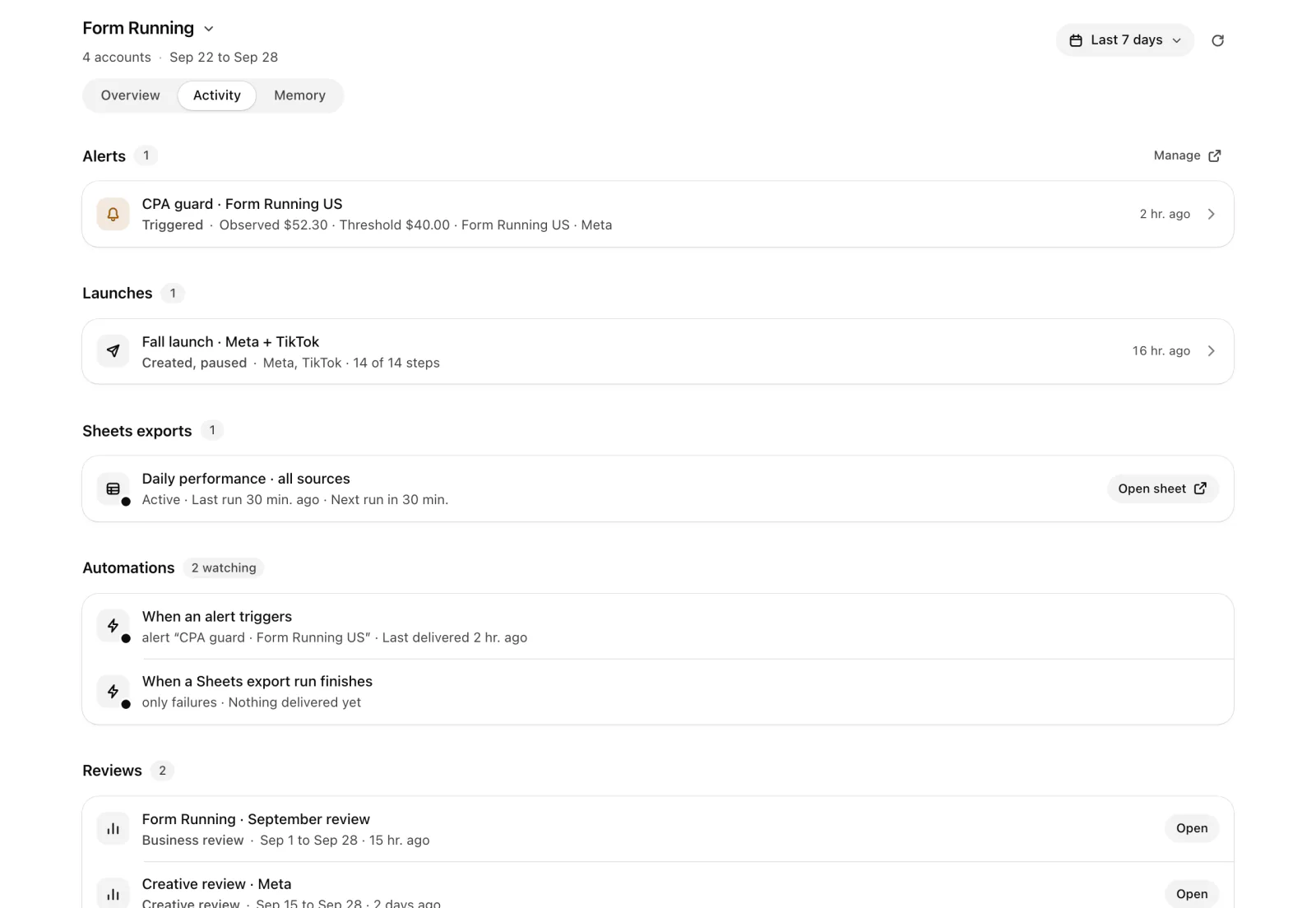Open the Last 7 days range dropdown
The image size is (1316, 908).
[1124, 40]
